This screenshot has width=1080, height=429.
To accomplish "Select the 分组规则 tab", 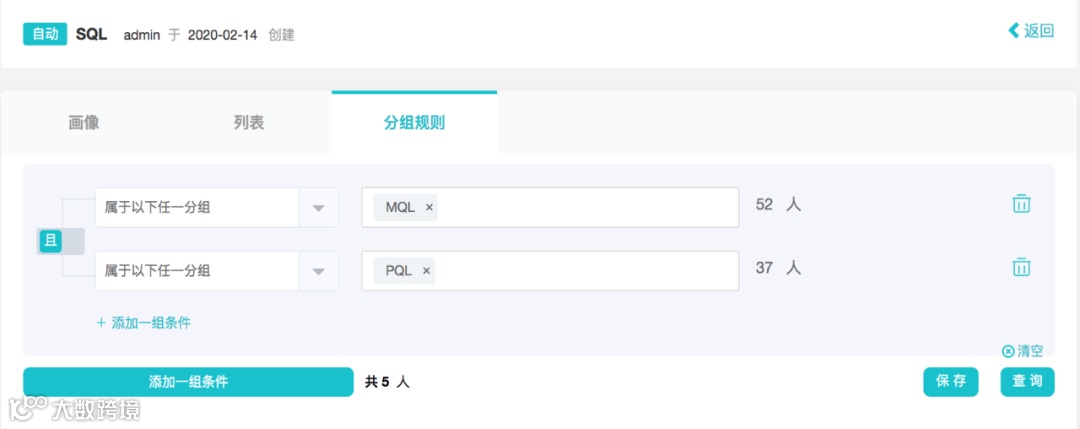I will tap(414, 123).
